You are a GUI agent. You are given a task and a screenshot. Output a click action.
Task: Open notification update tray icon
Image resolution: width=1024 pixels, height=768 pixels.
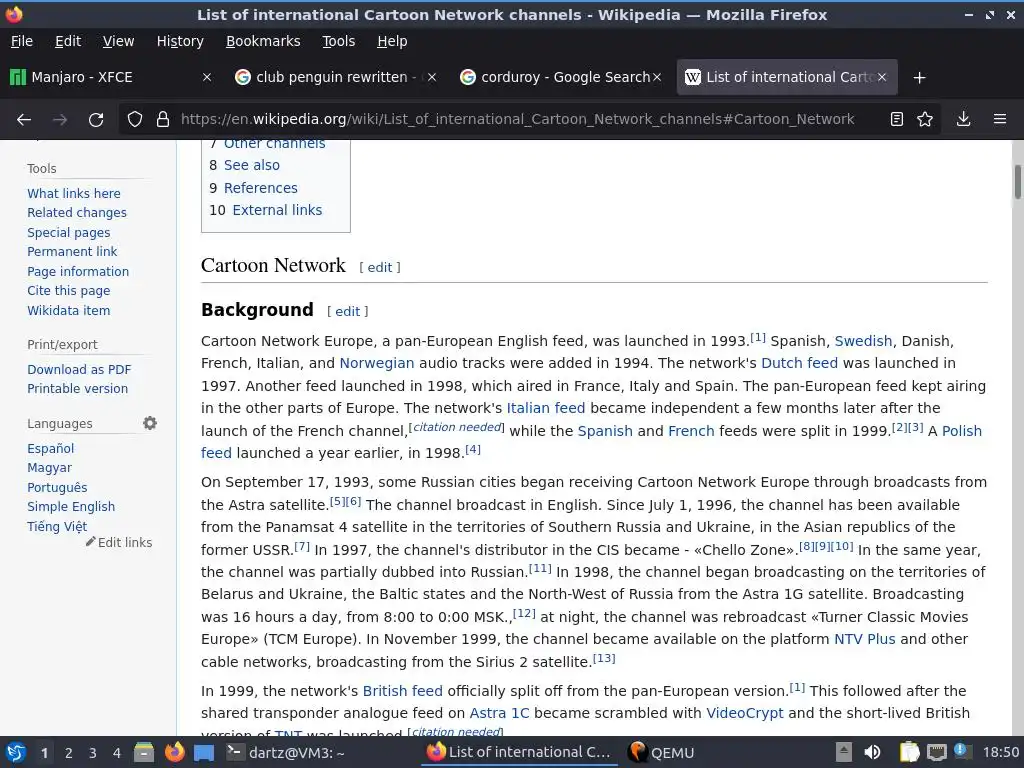tap(962, 751)
